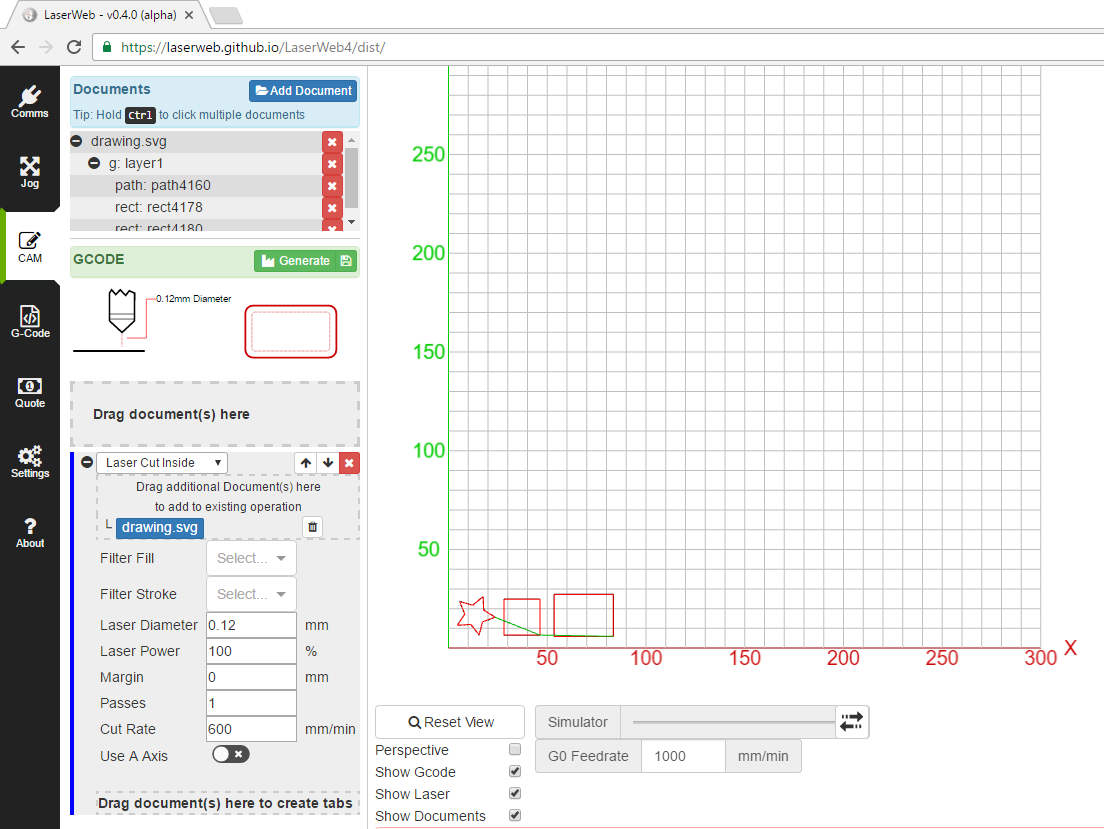Image resolution: width=1104 pixels, height=829 pixels.
Task: Open the CAM panel
Action: coord(30,245)
